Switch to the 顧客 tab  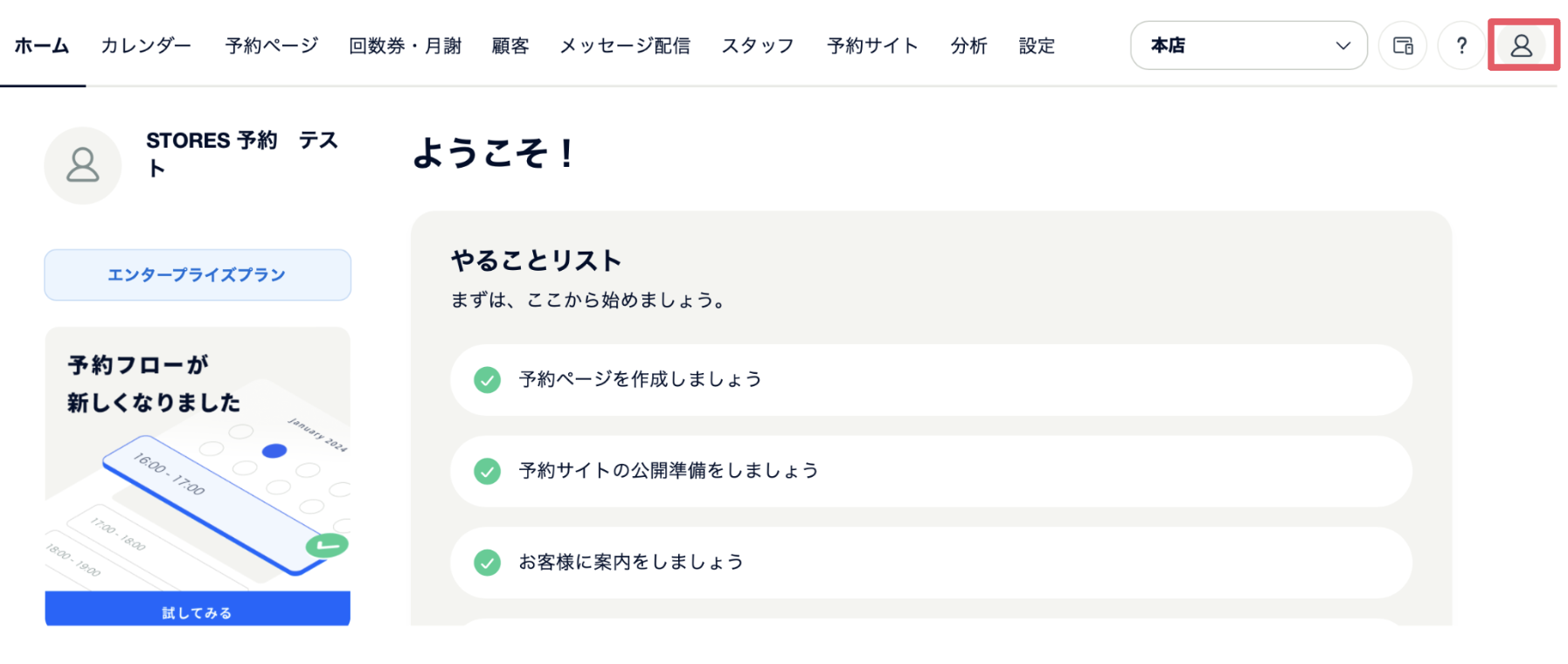510,45
